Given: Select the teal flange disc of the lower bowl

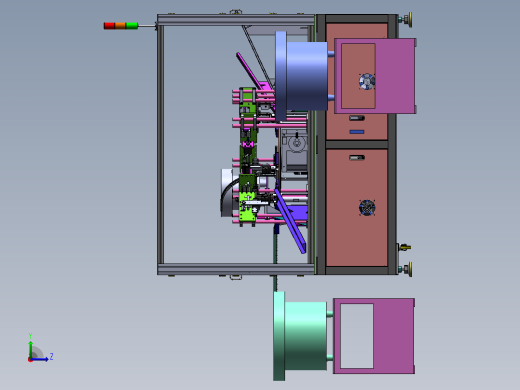Looking at the screenshot, I should (279, 336).
